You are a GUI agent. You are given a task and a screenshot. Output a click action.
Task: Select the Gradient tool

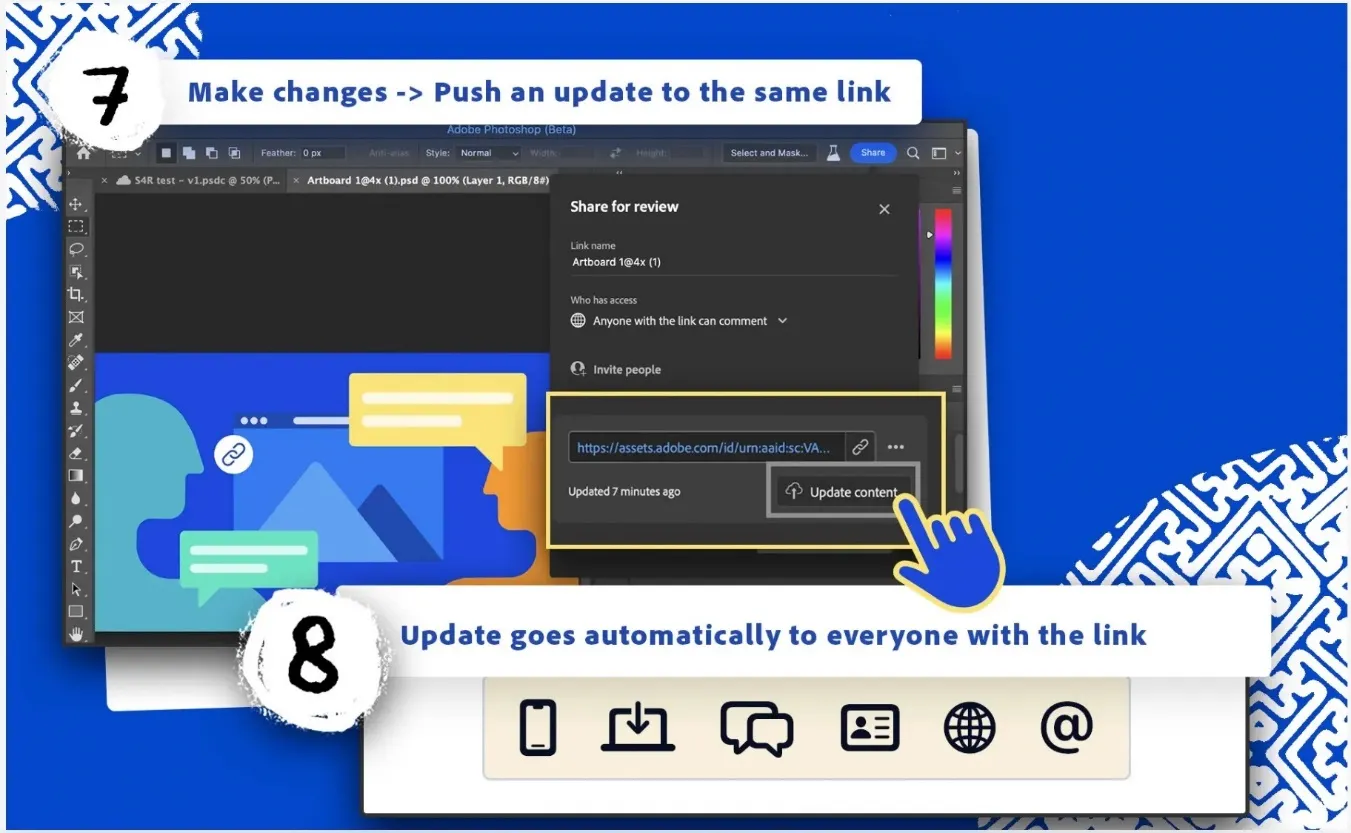(x=76, y=476)
